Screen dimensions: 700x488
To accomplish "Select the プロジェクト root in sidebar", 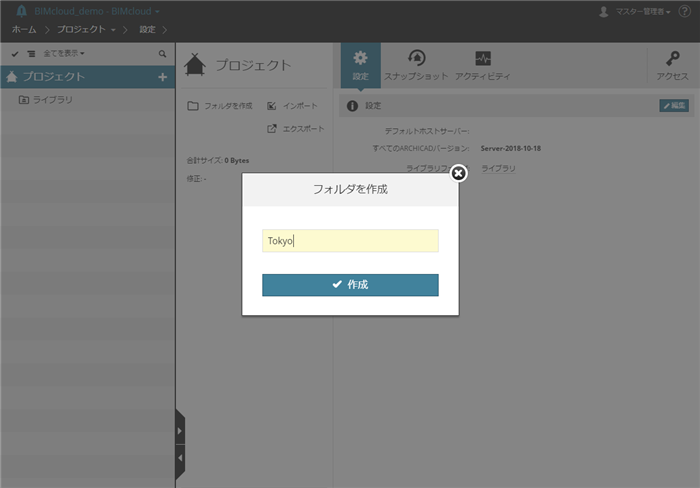I will click(x=88, y=77).
